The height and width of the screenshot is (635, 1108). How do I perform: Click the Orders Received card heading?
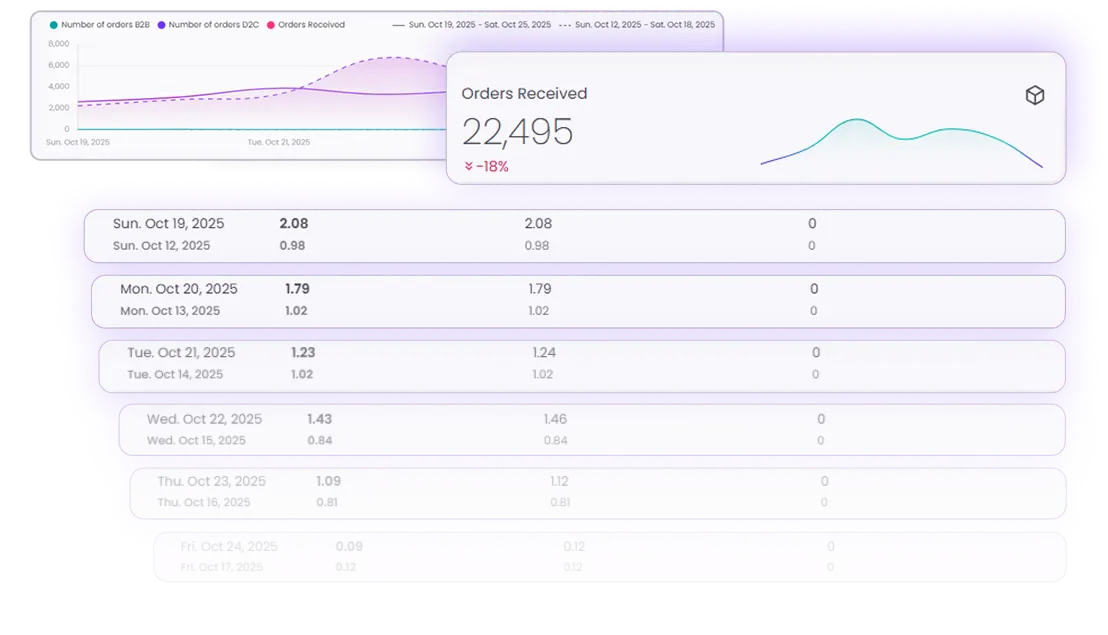[524, 93]
